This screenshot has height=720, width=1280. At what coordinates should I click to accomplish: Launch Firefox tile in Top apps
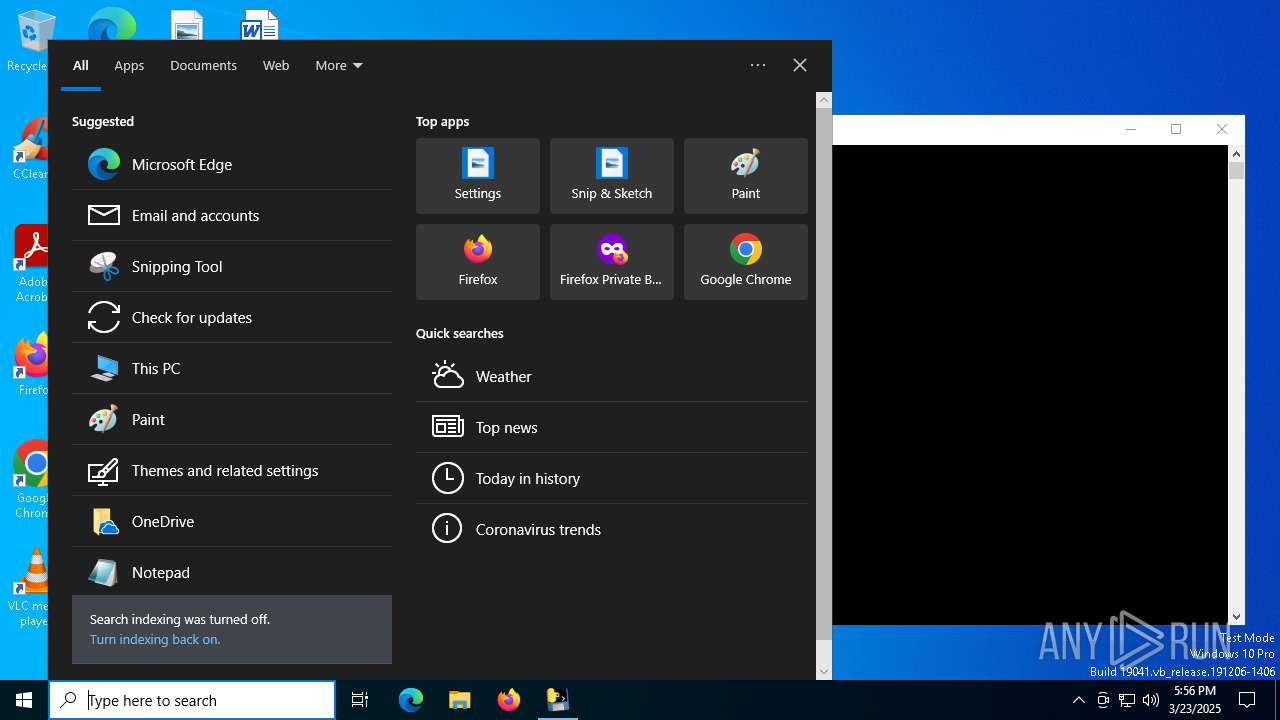(478, 262)
